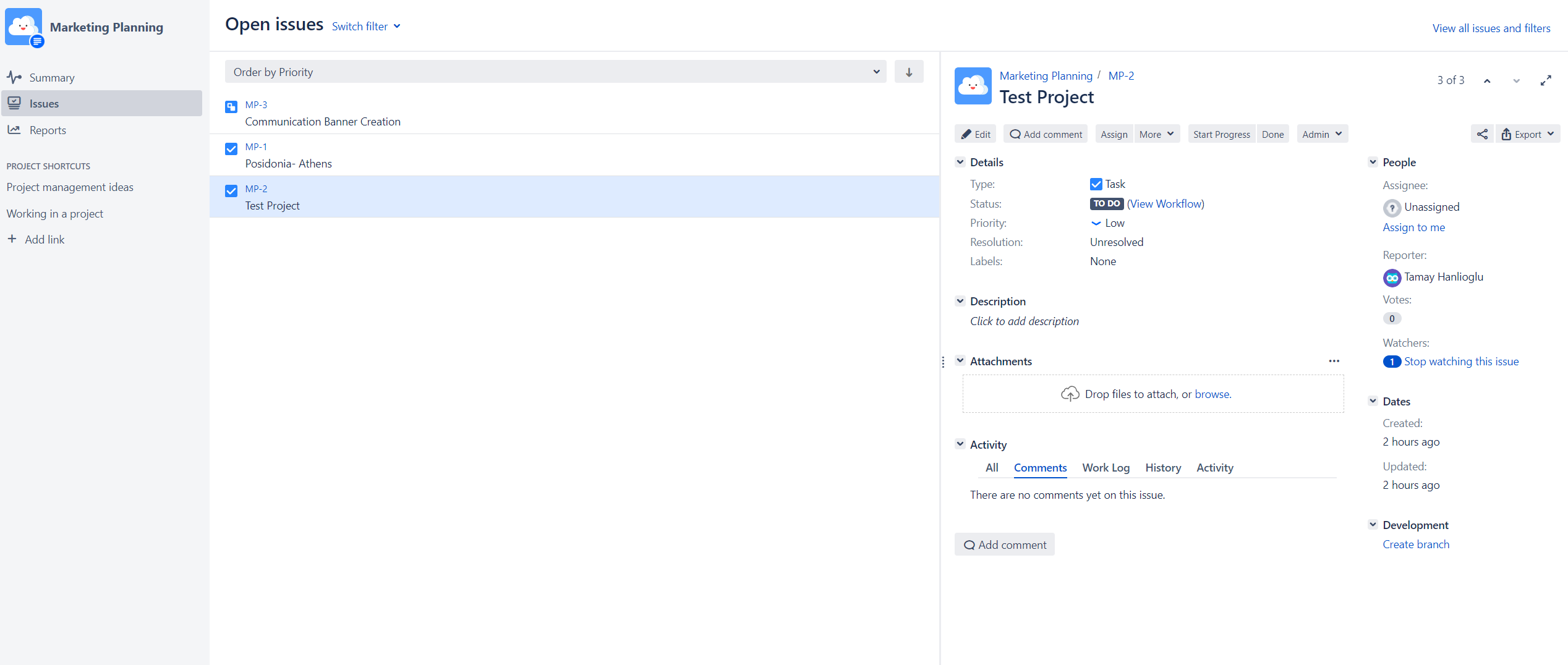Screen dimensions: 1568x665
Task: Click to add description field
Action: point(1024,321)
